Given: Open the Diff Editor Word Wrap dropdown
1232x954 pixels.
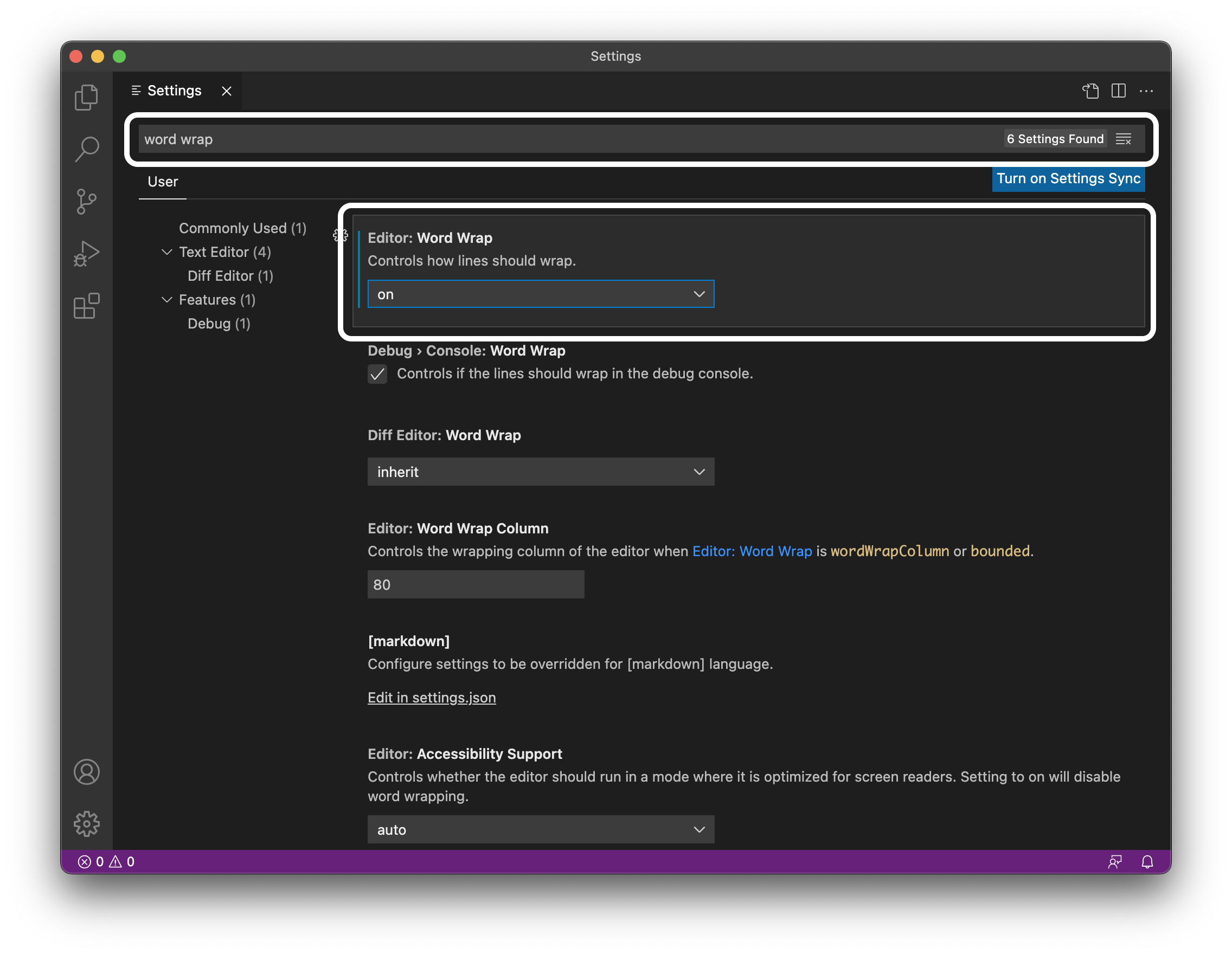Looking at the screenshot, I should pos(541,472).
